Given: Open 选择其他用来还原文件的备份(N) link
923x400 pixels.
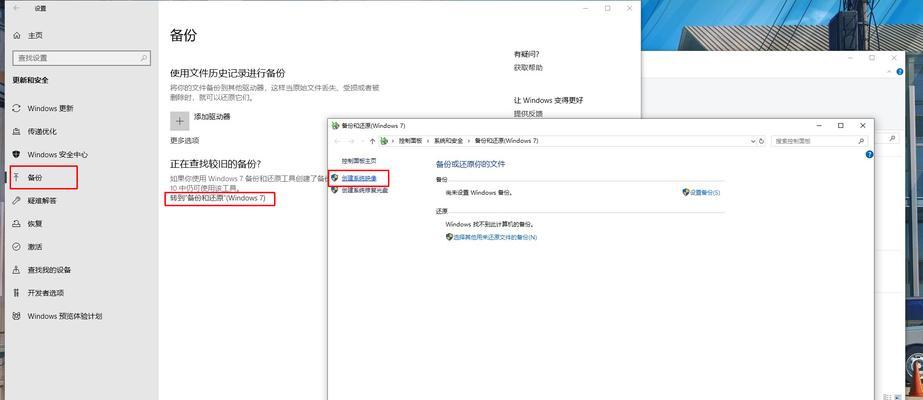Looking at the screenshot, I should point(492,237).
